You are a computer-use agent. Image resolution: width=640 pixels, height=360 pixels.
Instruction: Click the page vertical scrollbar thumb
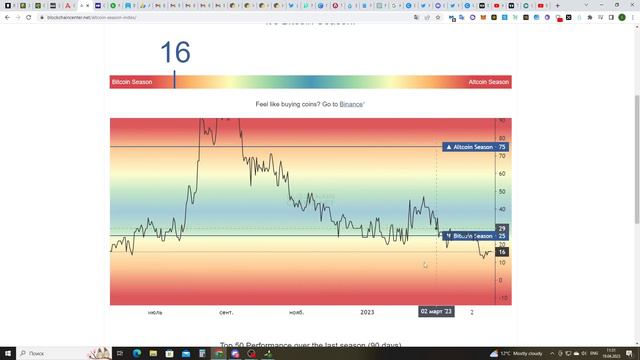637,159
